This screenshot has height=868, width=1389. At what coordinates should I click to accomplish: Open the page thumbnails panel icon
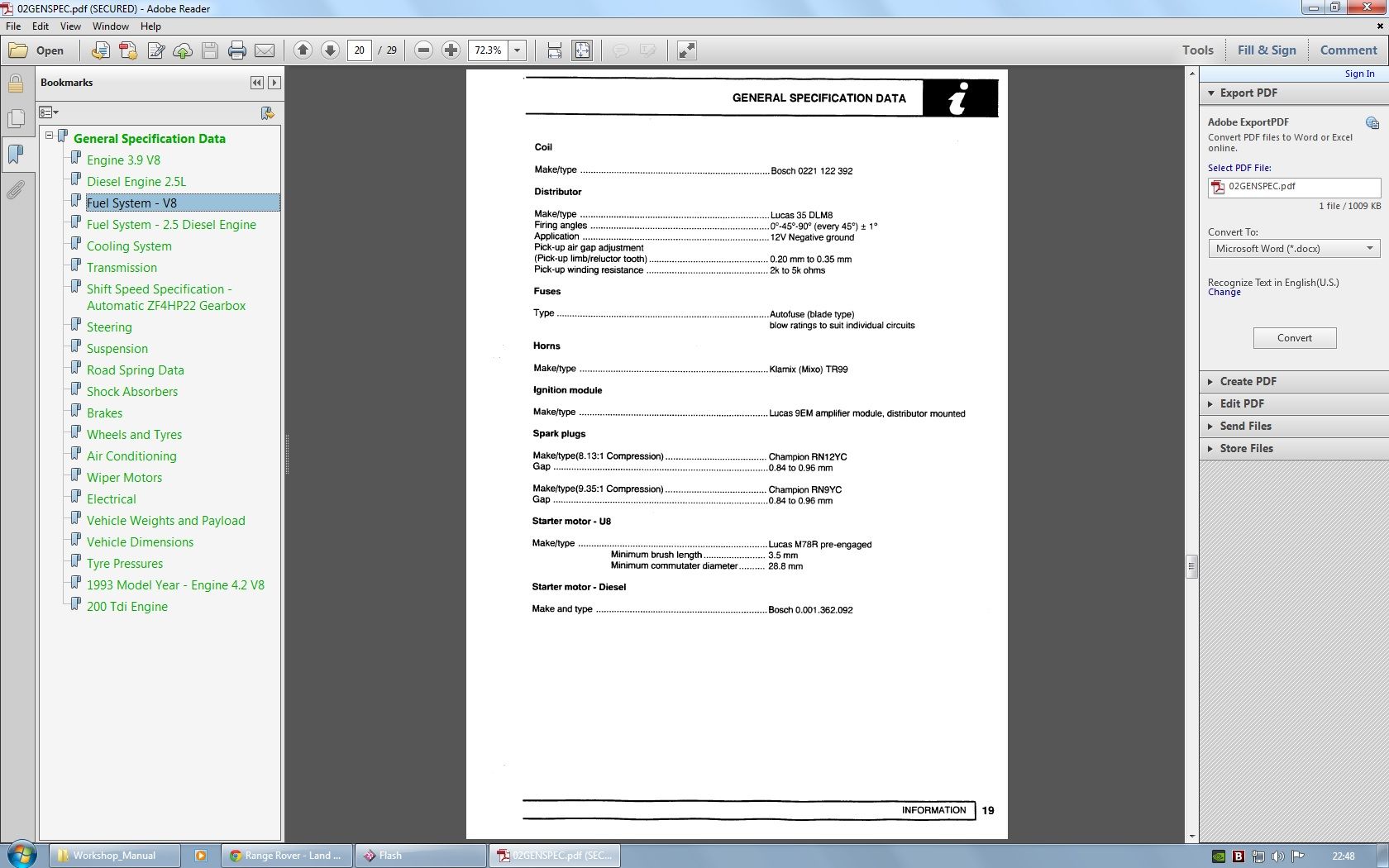click(x=15, y=118)
